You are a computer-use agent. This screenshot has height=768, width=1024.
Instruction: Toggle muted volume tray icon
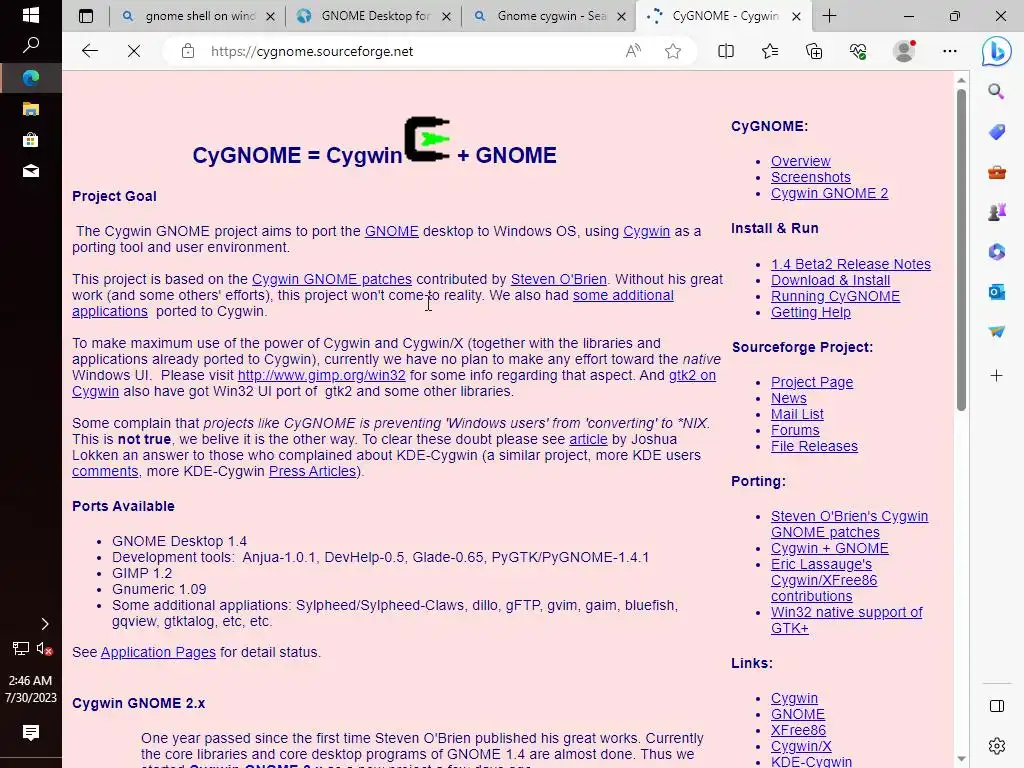point(44,648)
